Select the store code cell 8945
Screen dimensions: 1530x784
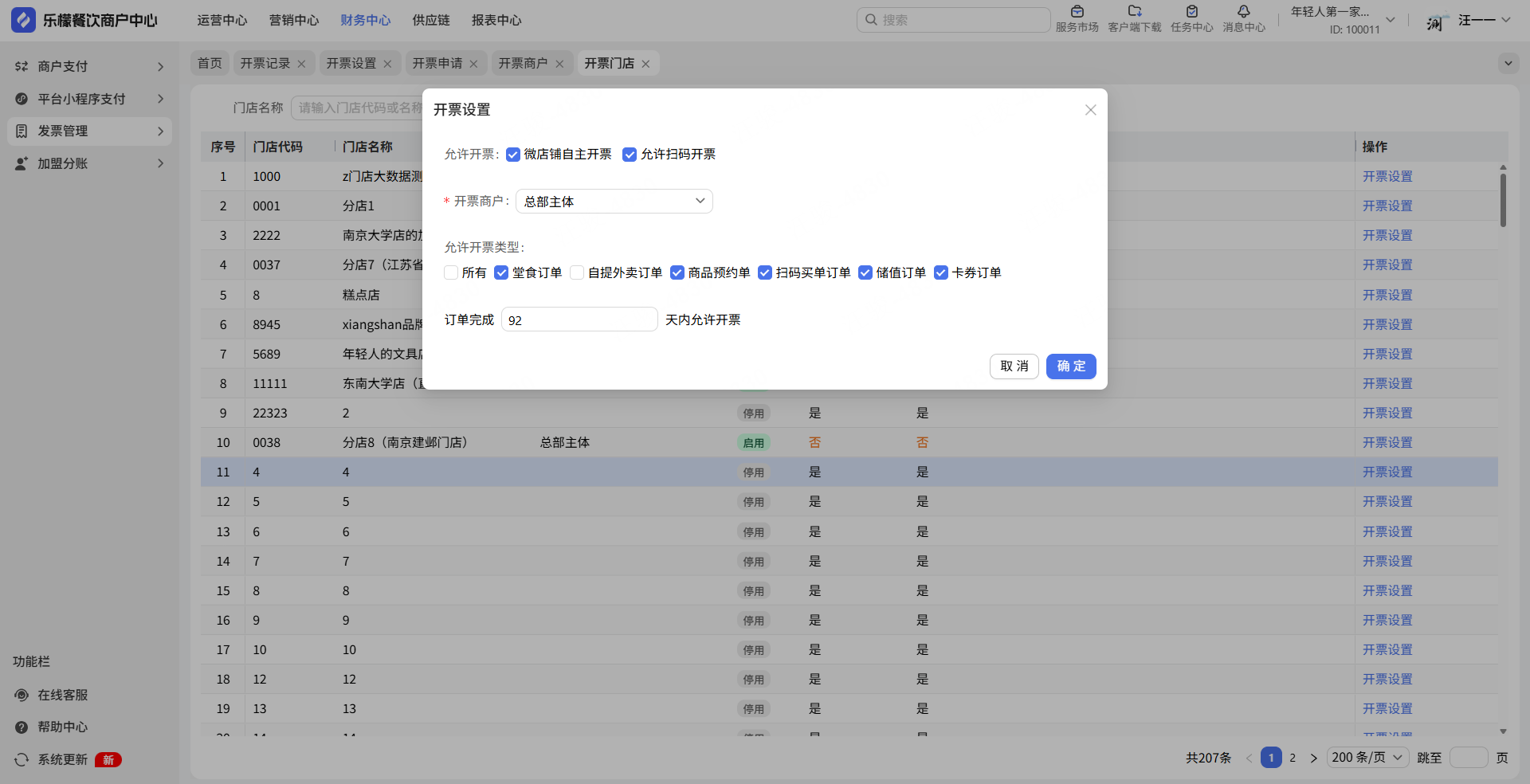266,324
